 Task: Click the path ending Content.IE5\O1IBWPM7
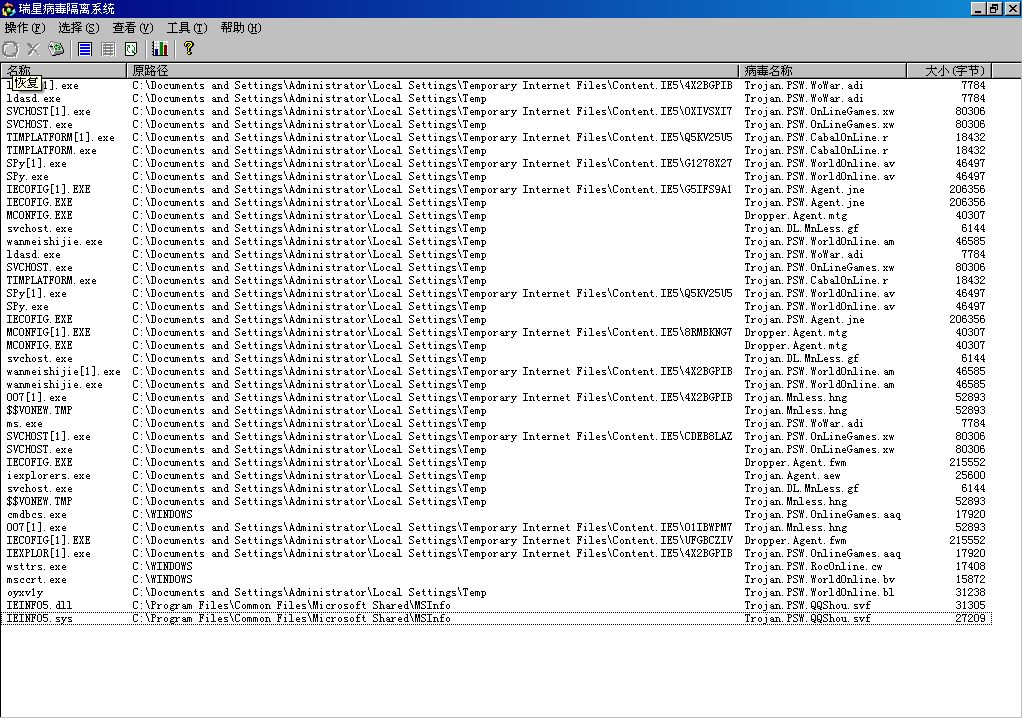click(432, 527)
